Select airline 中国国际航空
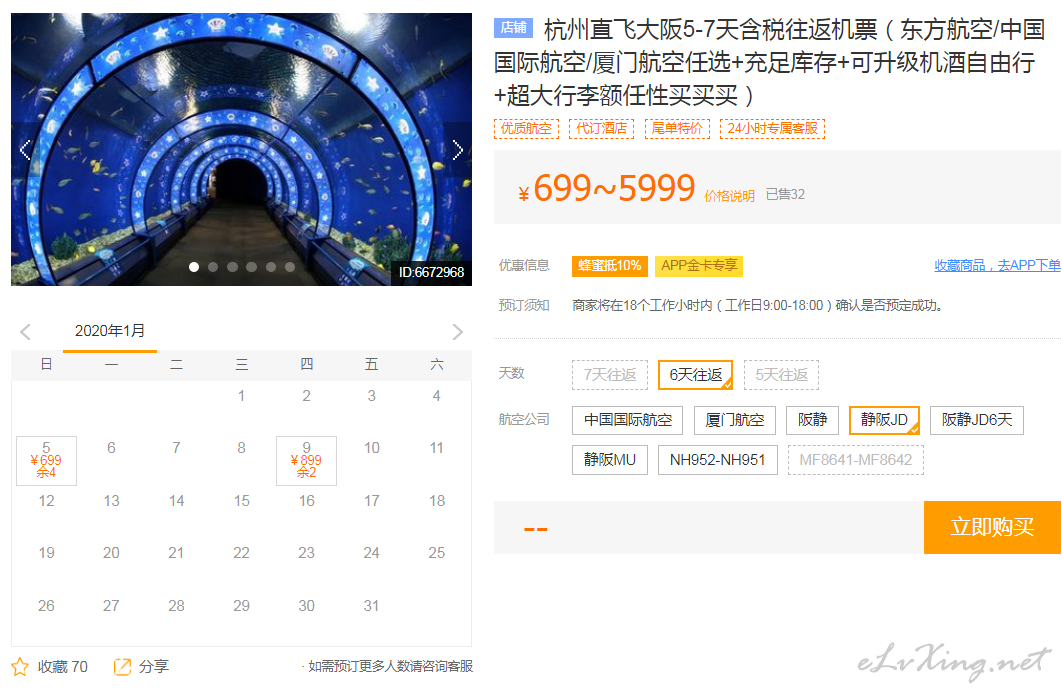Viewport: 1062px width, 695px height. tap(628, 420)
